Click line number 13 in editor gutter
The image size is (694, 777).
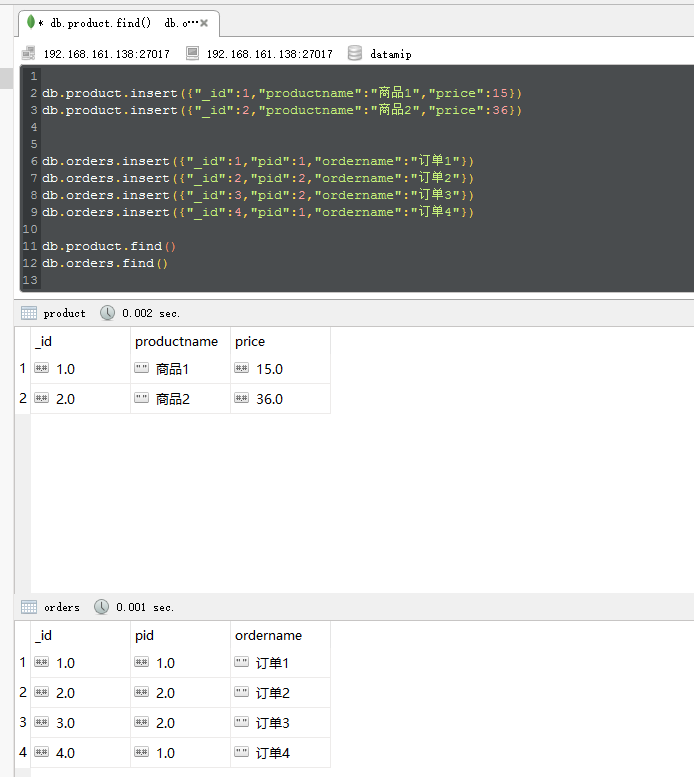tap(30, 280)
